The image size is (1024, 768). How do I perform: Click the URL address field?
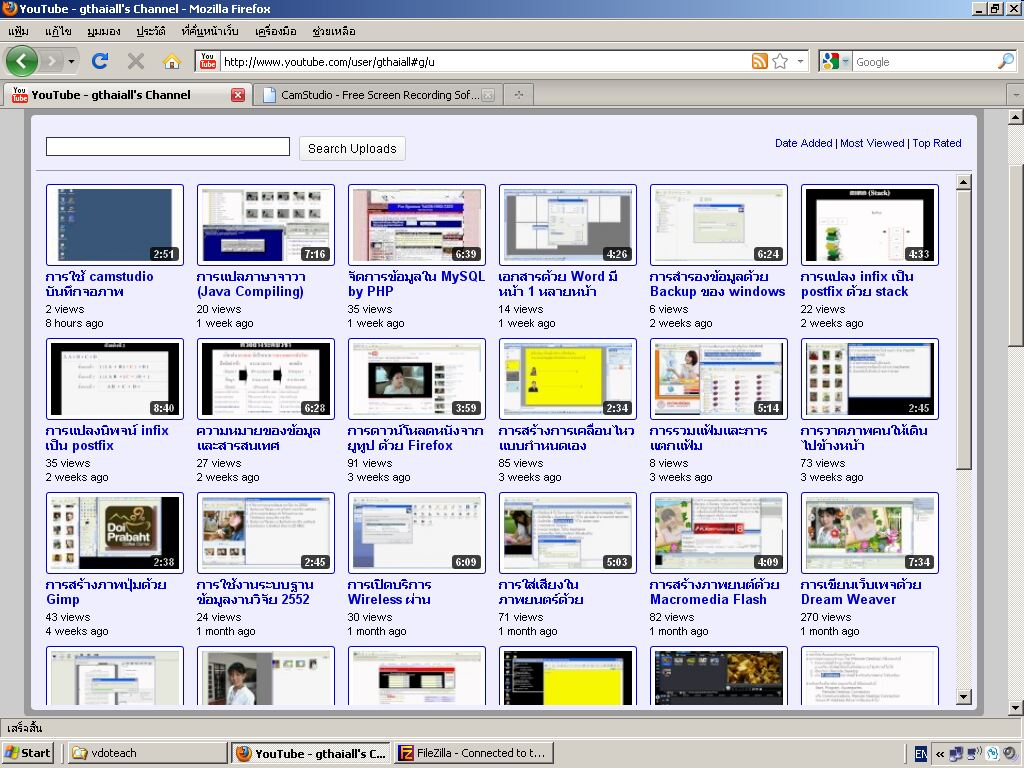pyautogui.click(x=485, y=61)
